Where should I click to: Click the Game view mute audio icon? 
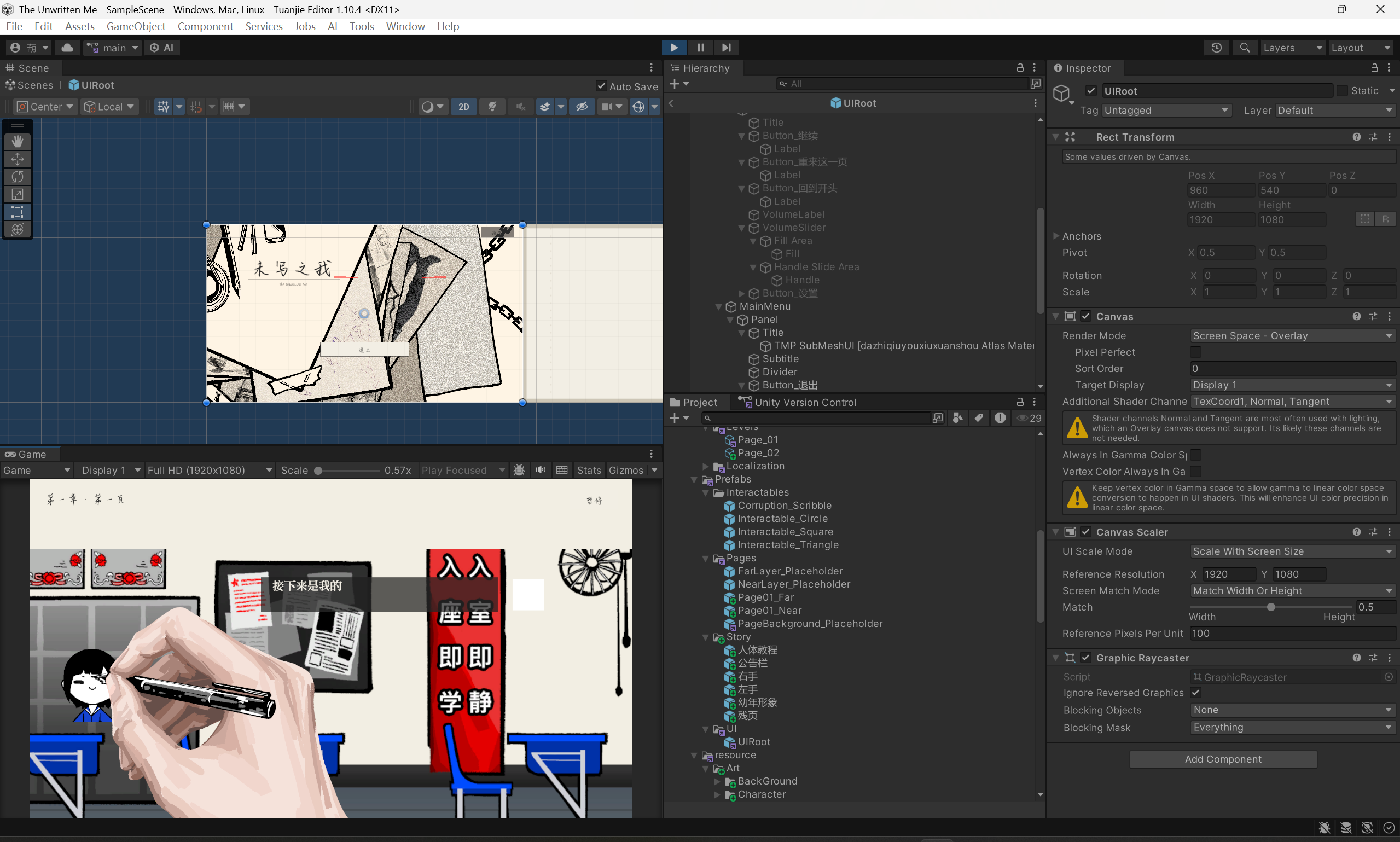(541, 470)
